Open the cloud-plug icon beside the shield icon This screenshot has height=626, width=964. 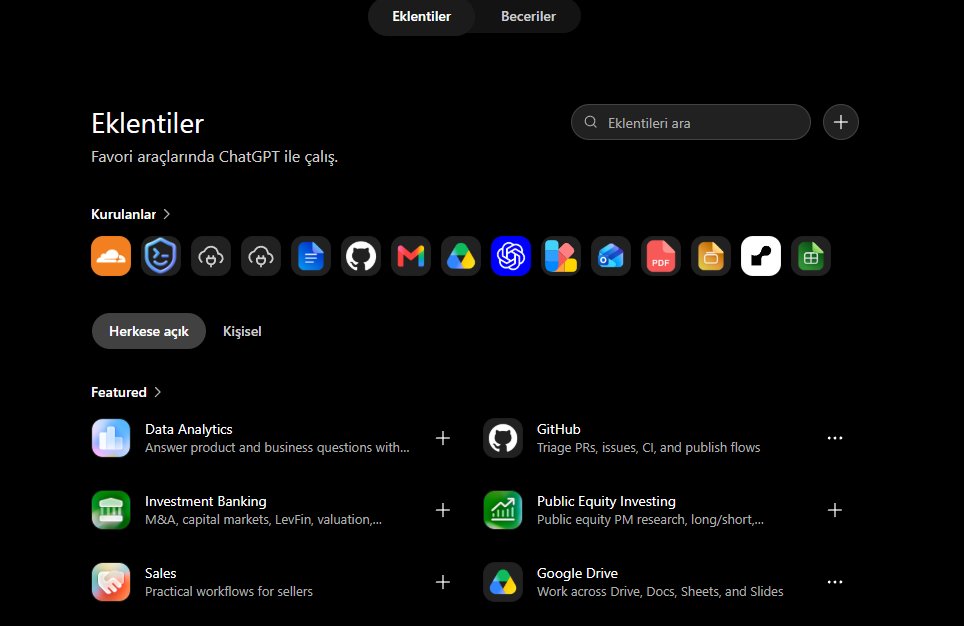click(x=211, y=256)
